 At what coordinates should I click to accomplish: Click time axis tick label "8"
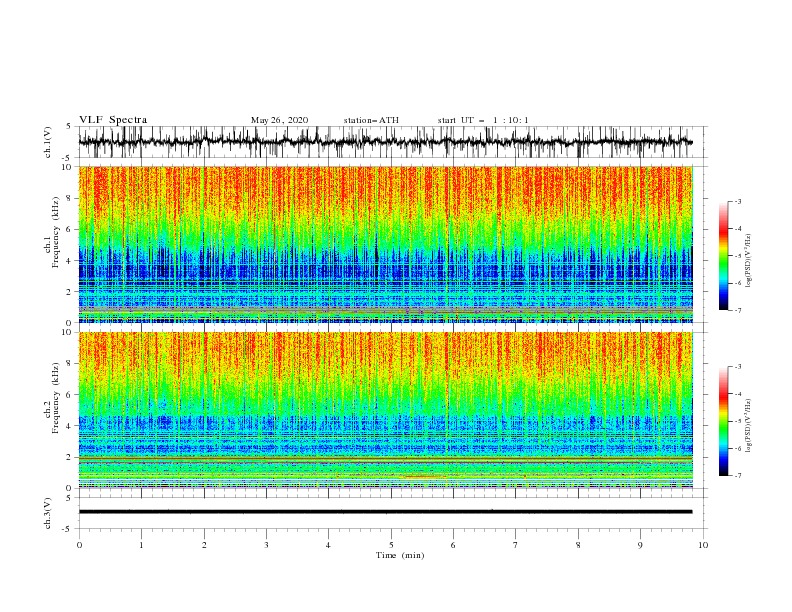[578, 545]
